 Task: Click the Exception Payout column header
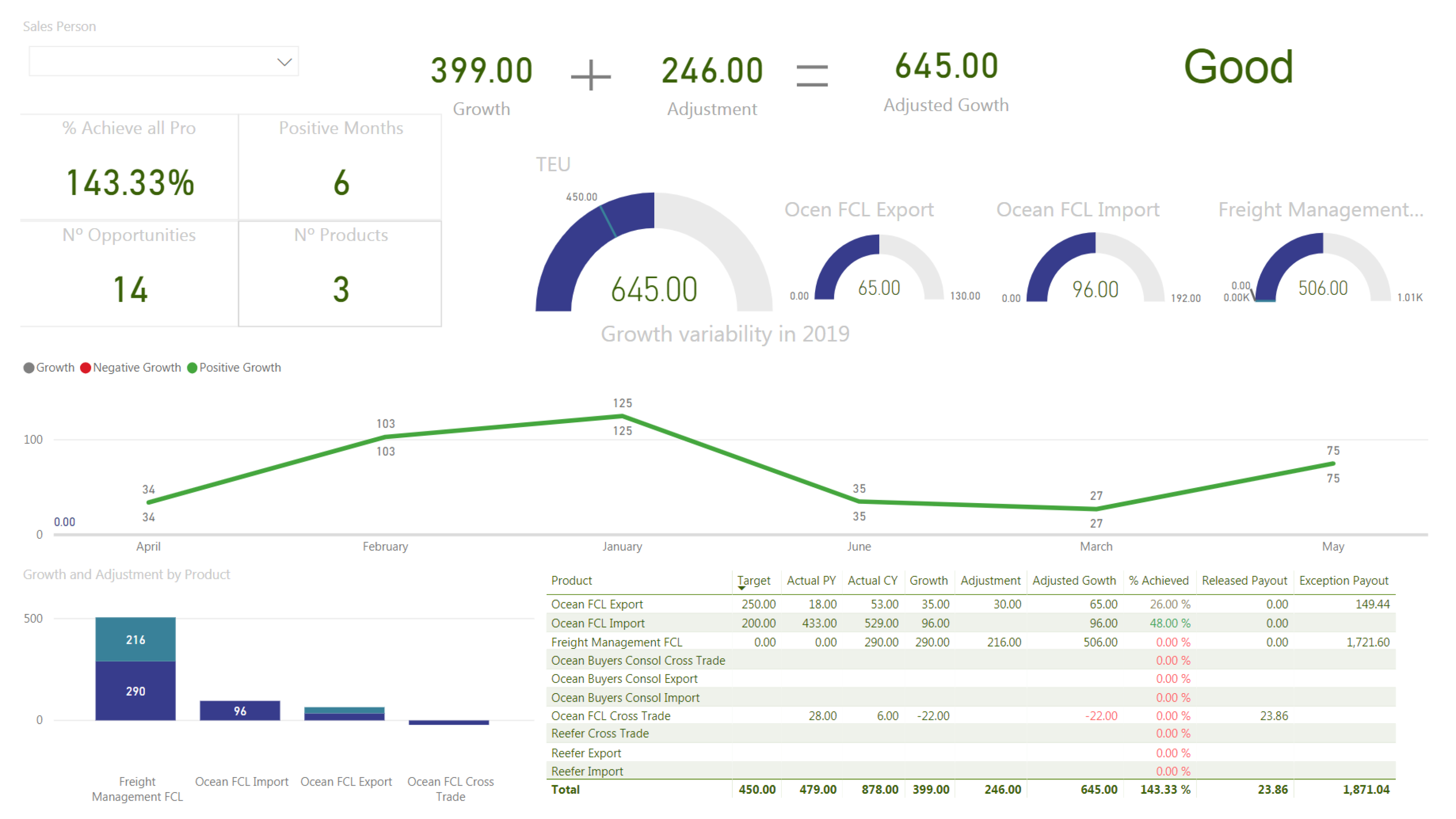point(1343,581)
